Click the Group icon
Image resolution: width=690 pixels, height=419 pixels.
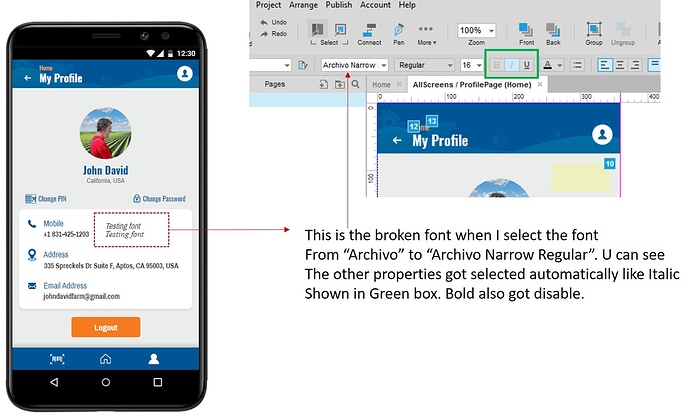[594, 31]
